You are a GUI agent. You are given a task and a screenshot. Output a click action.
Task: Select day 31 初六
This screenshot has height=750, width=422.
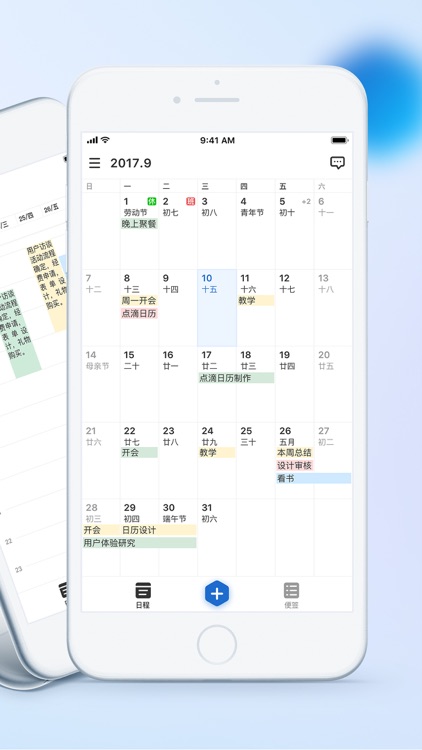coord(217,538)
